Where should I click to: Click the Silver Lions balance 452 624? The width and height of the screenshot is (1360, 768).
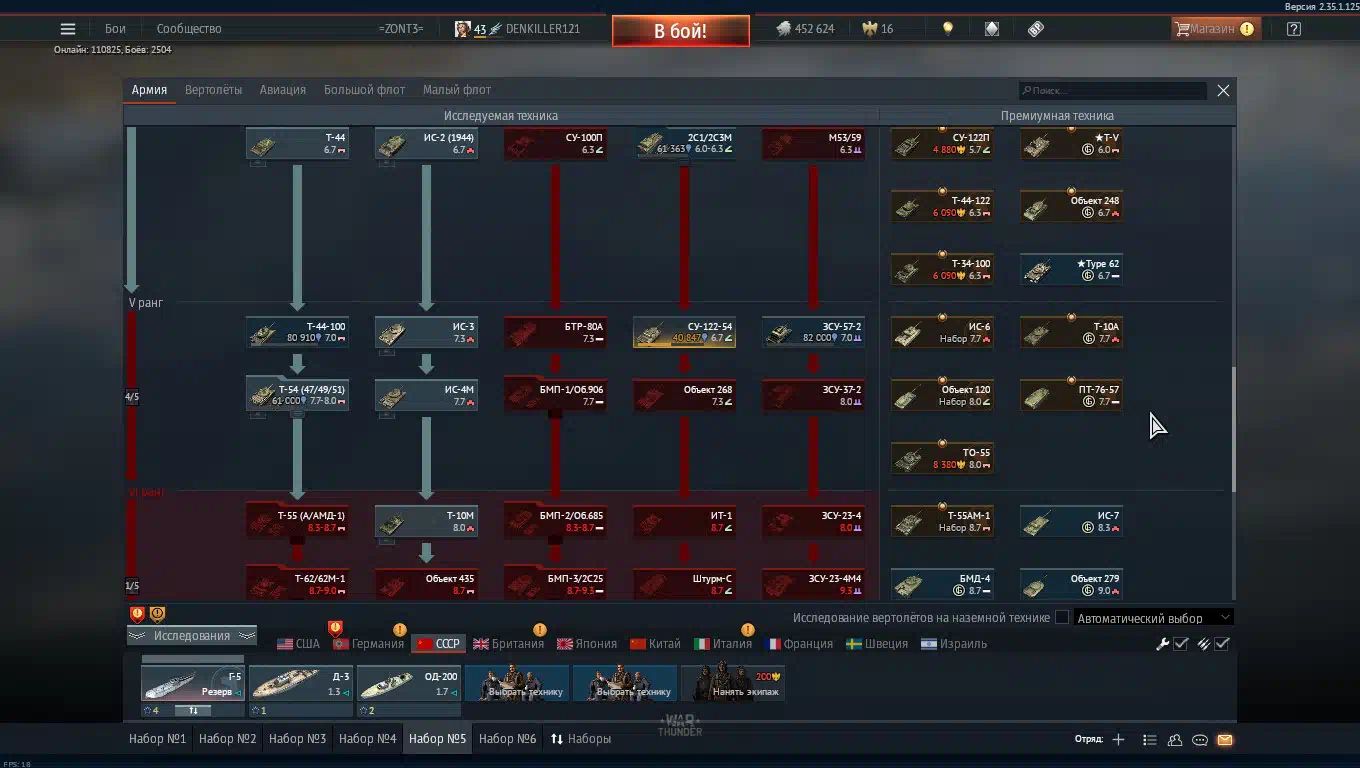(805, 29)
